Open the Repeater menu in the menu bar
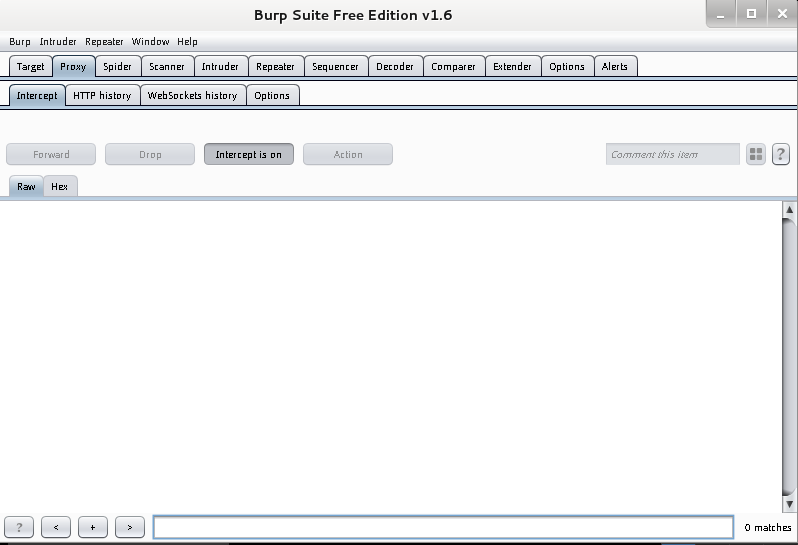The width and height of the screenshot is (798, 545). coord(104,42)
